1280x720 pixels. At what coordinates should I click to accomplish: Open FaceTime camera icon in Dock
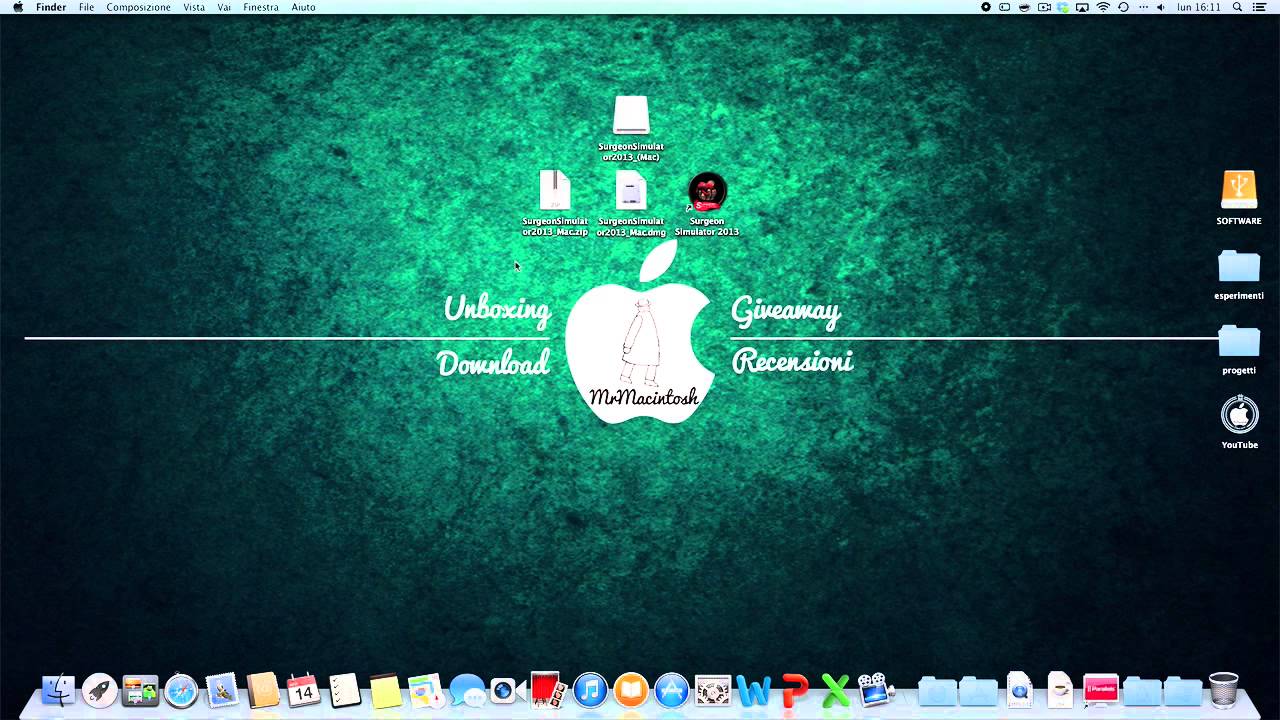[507, 690]
